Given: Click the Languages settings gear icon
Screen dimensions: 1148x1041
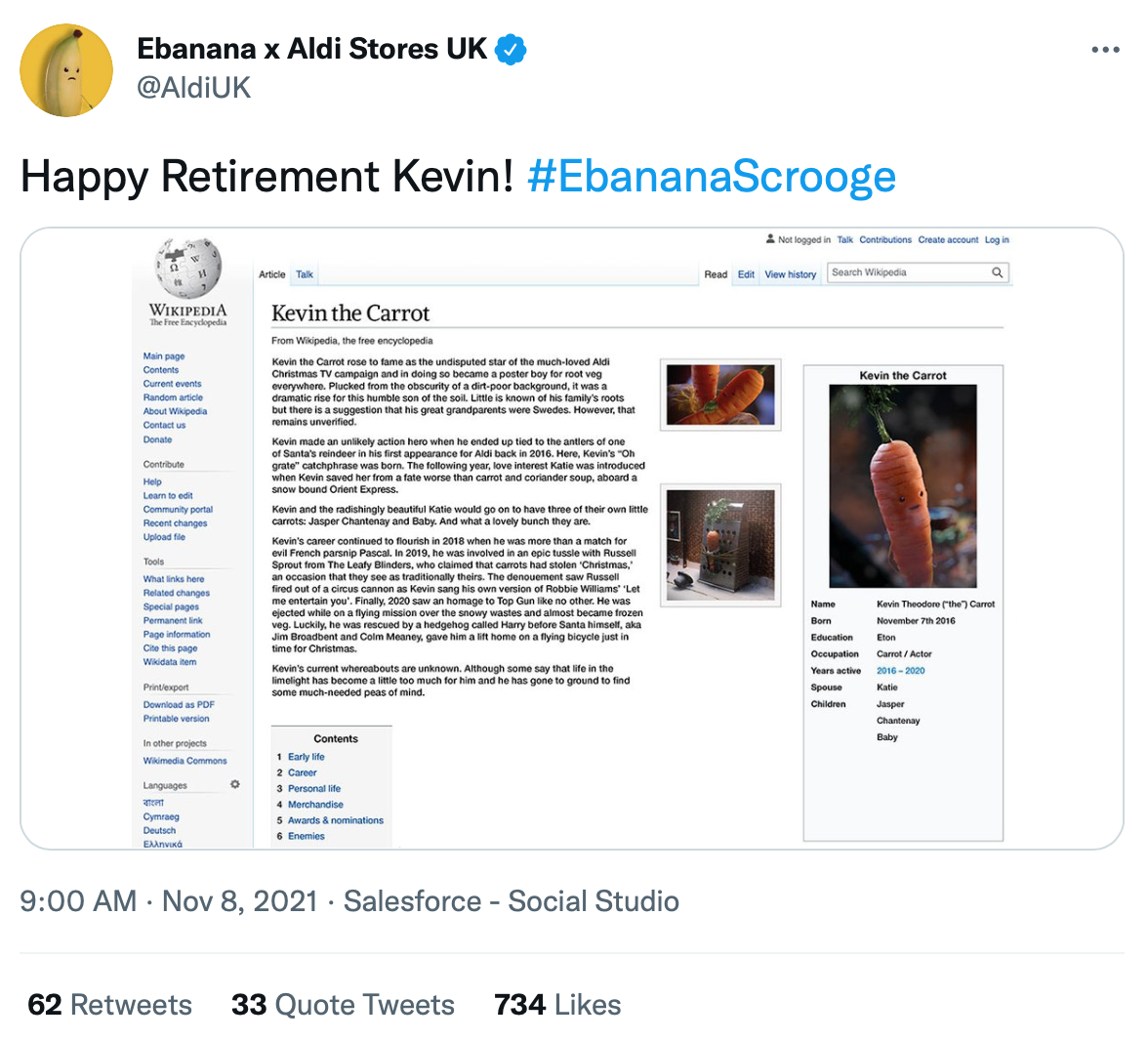Looking at the screenshot, I should coord(235,784).
